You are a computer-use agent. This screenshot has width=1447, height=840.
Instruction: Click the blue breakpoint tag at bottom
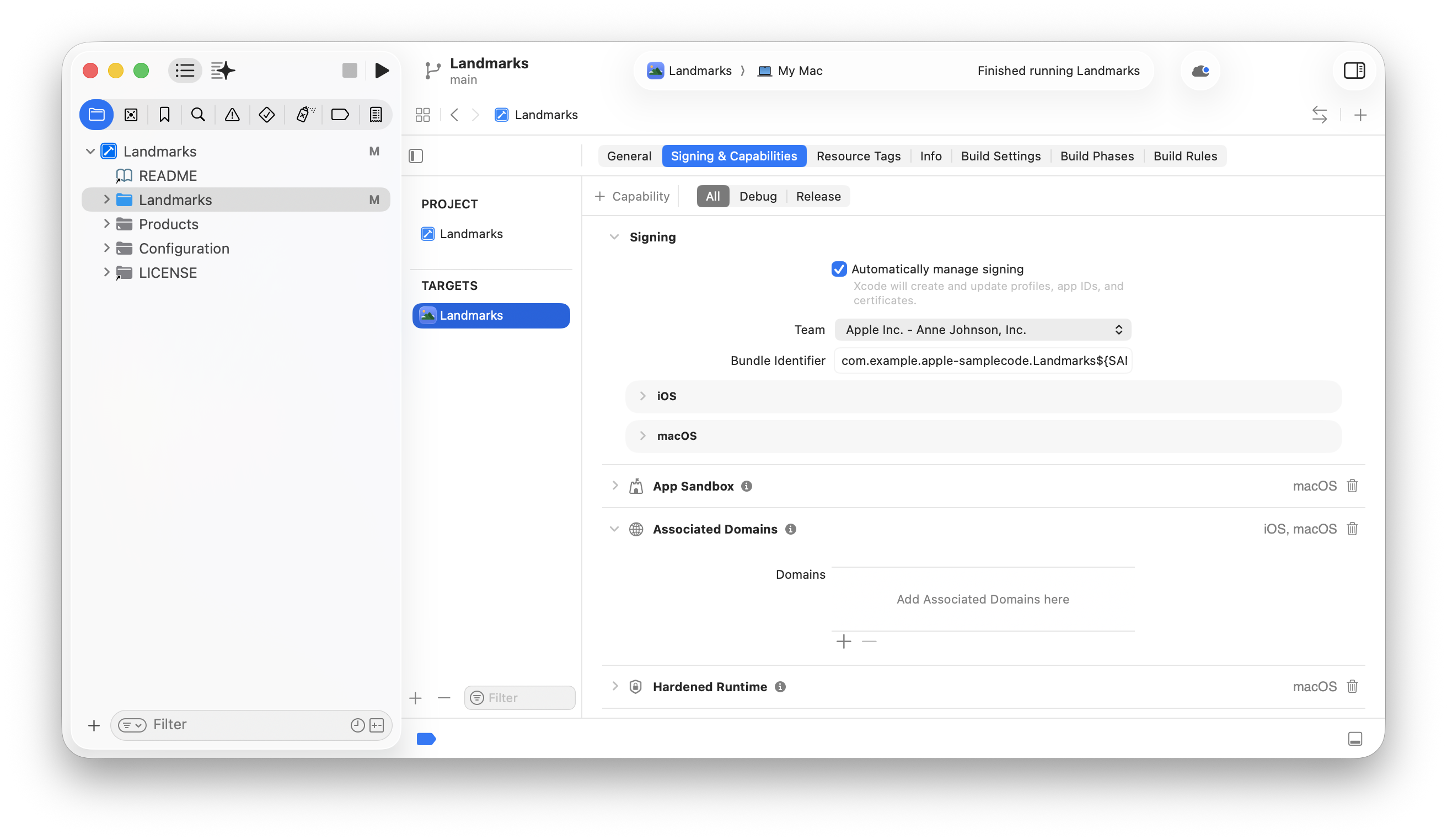tap(426, 739)
